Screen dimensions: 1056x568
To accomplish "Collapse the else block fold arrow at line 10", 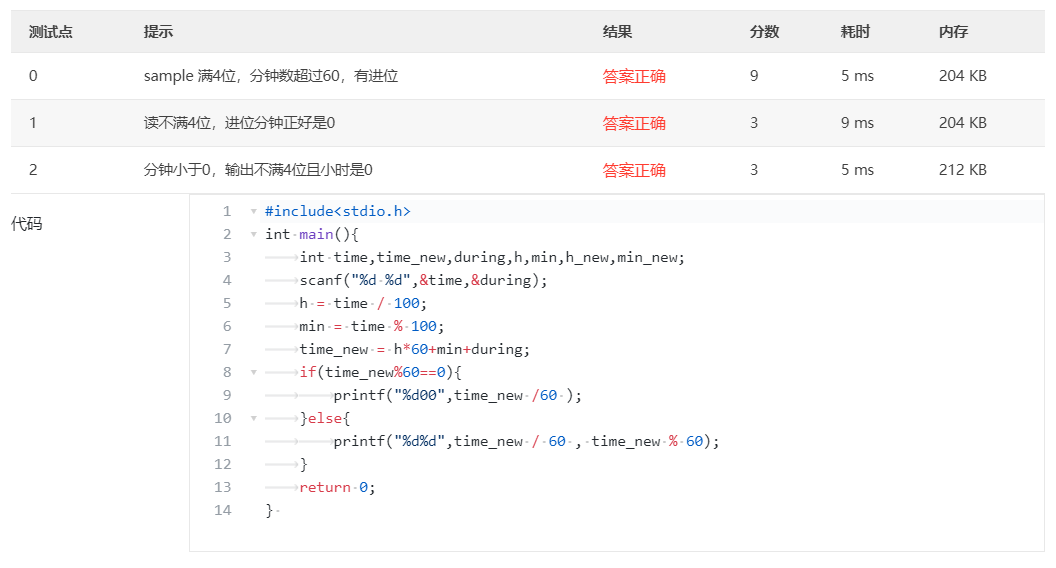I will click(254, 418).
